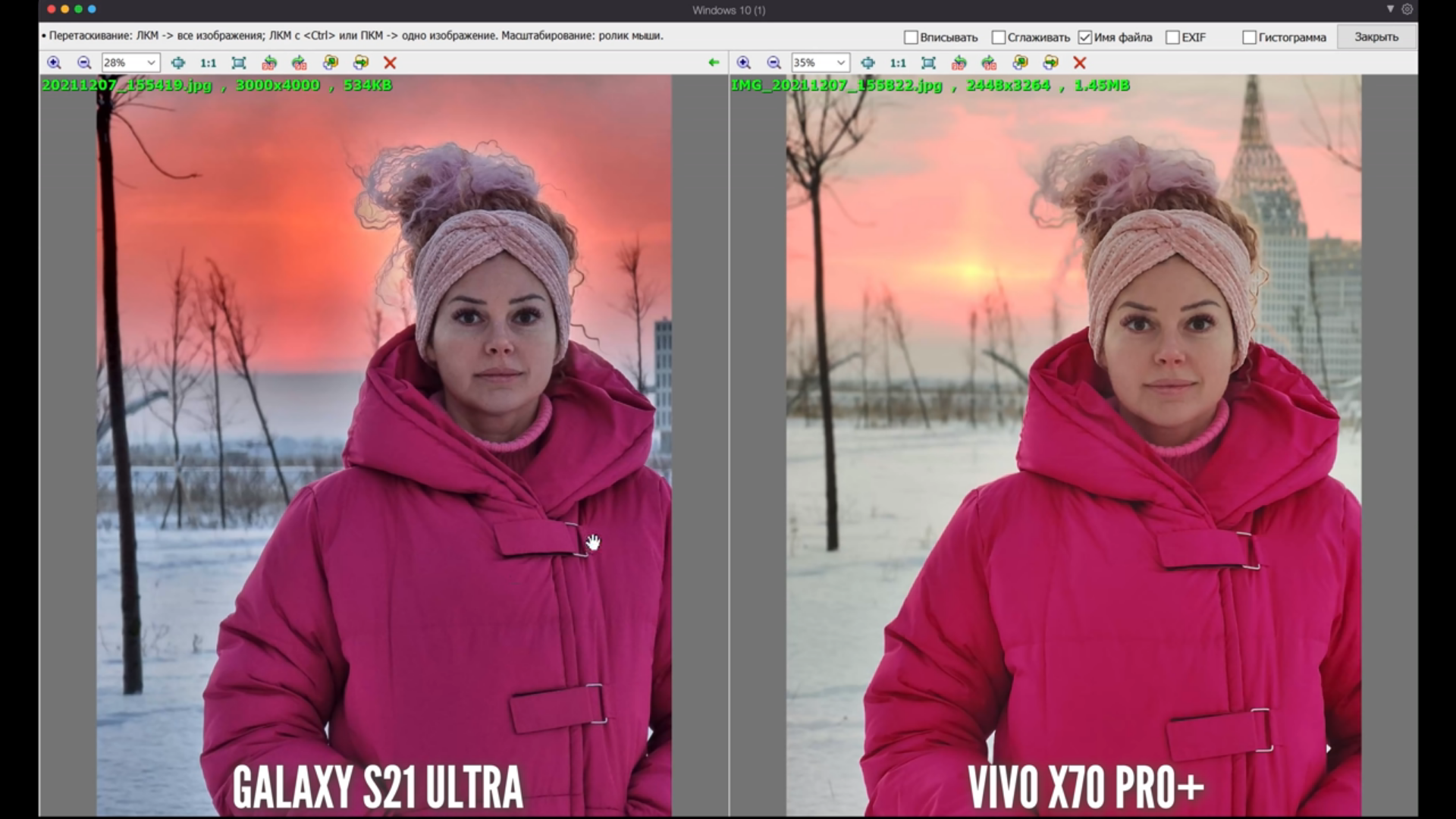Center the right image with crosshair icon

(x=868, y=63)
